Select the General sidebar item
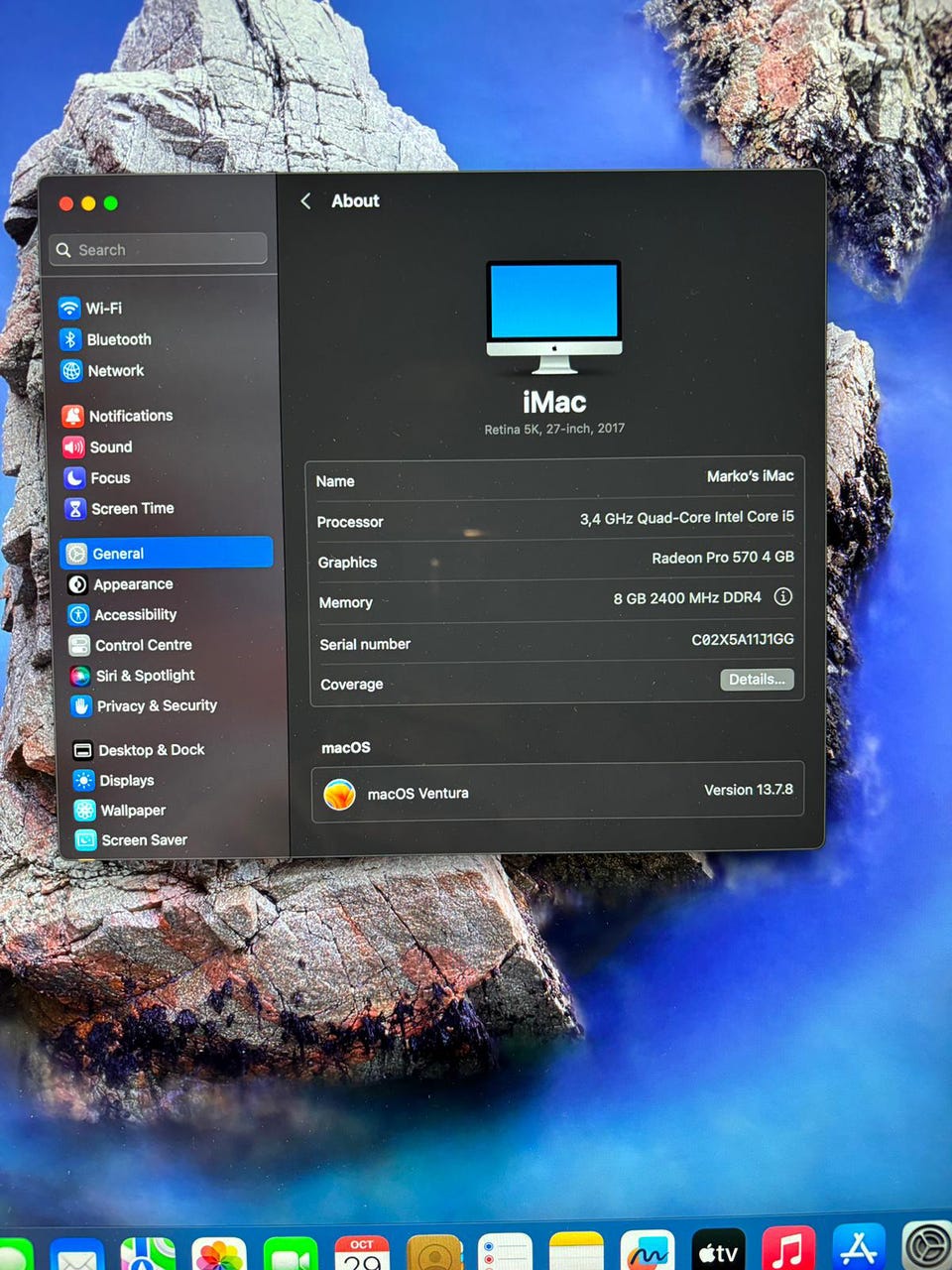Viewport: 952px width, 1270px height. (x=166, y=553)
